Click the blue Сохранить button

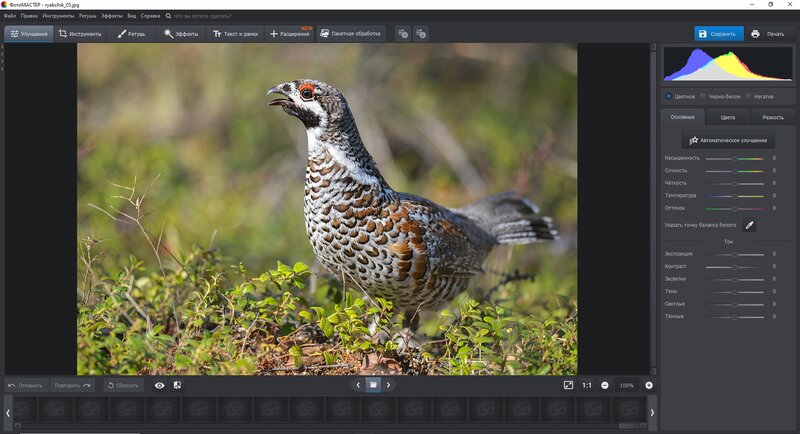pyautogui.click(x=718, y=34)
